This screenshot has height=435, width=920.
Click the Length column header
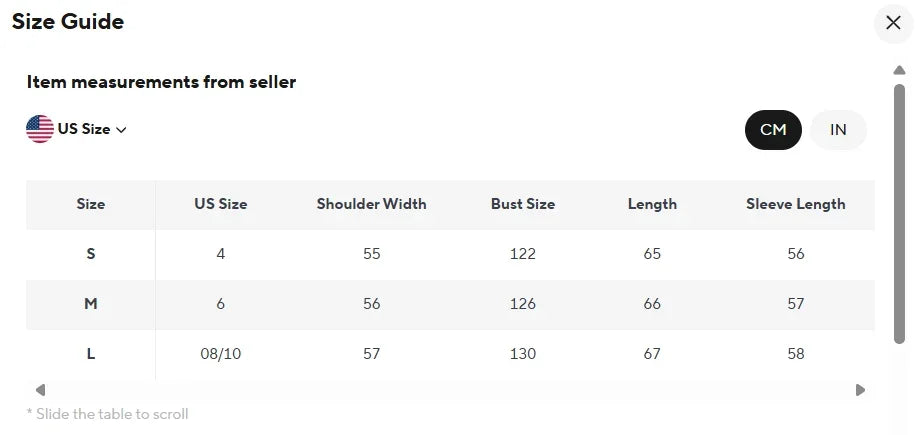pos(652,204)
